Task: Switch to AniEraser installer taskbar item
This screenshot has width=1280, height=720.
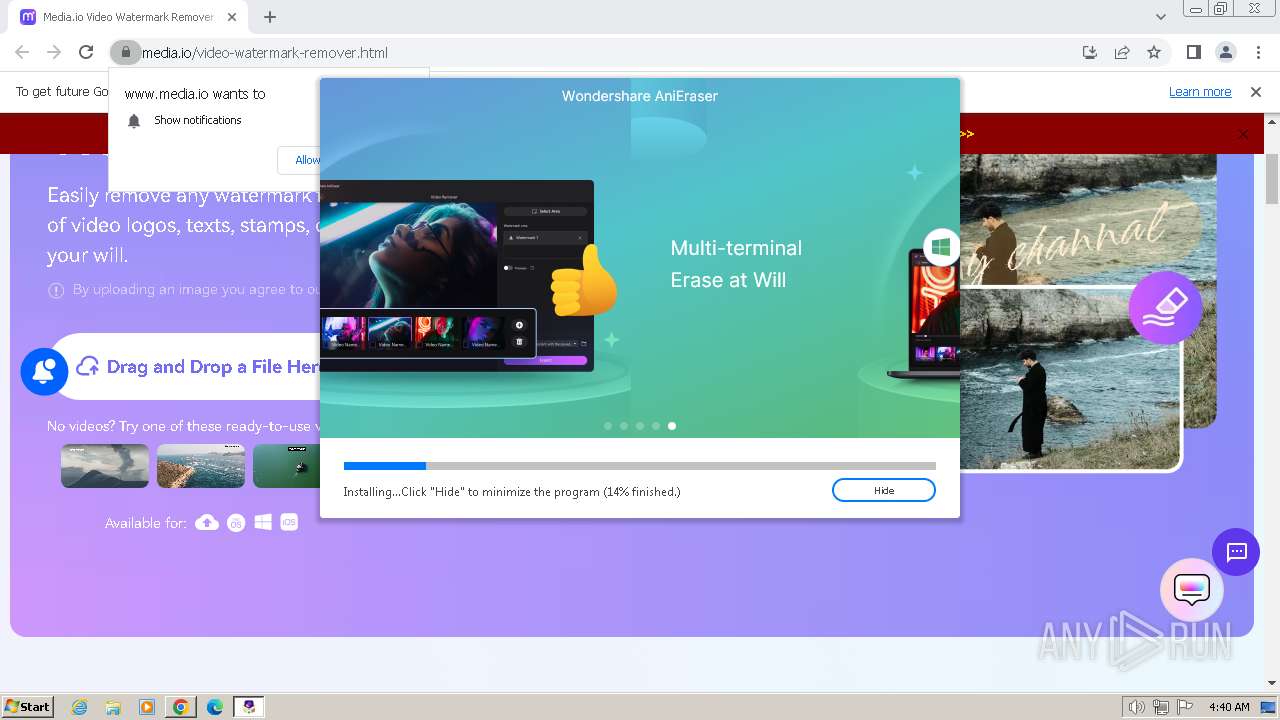Action: point(248,707)
